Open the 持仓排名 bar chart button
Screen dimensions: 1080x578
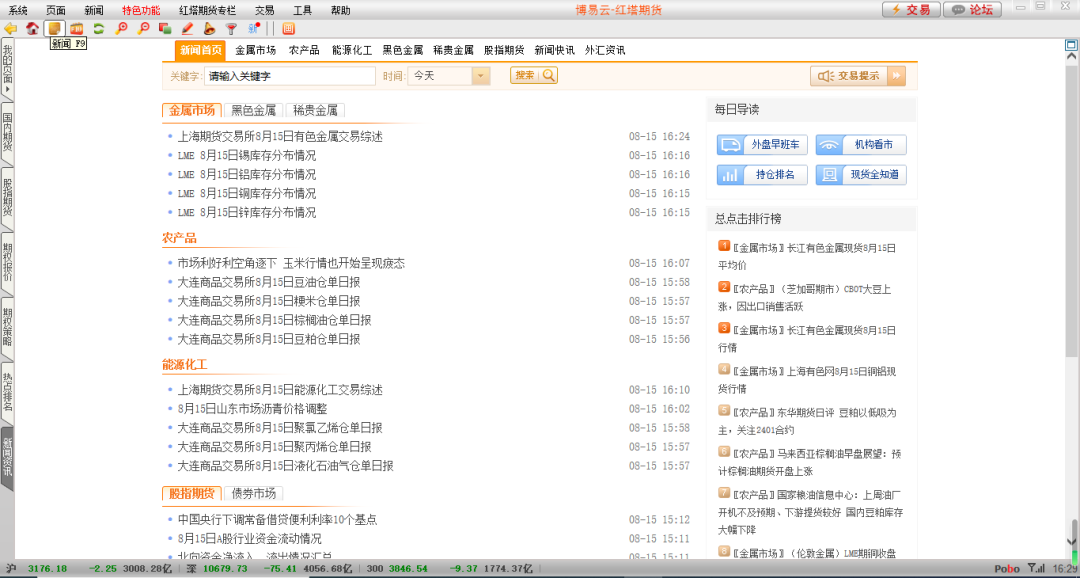point(762,175)
